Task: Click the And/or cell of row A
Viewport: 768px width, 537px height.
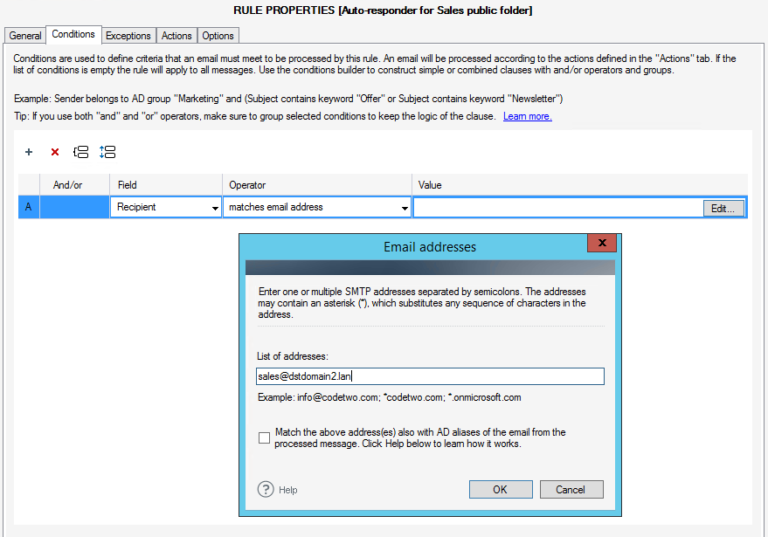Action: [x=75, y=208]
